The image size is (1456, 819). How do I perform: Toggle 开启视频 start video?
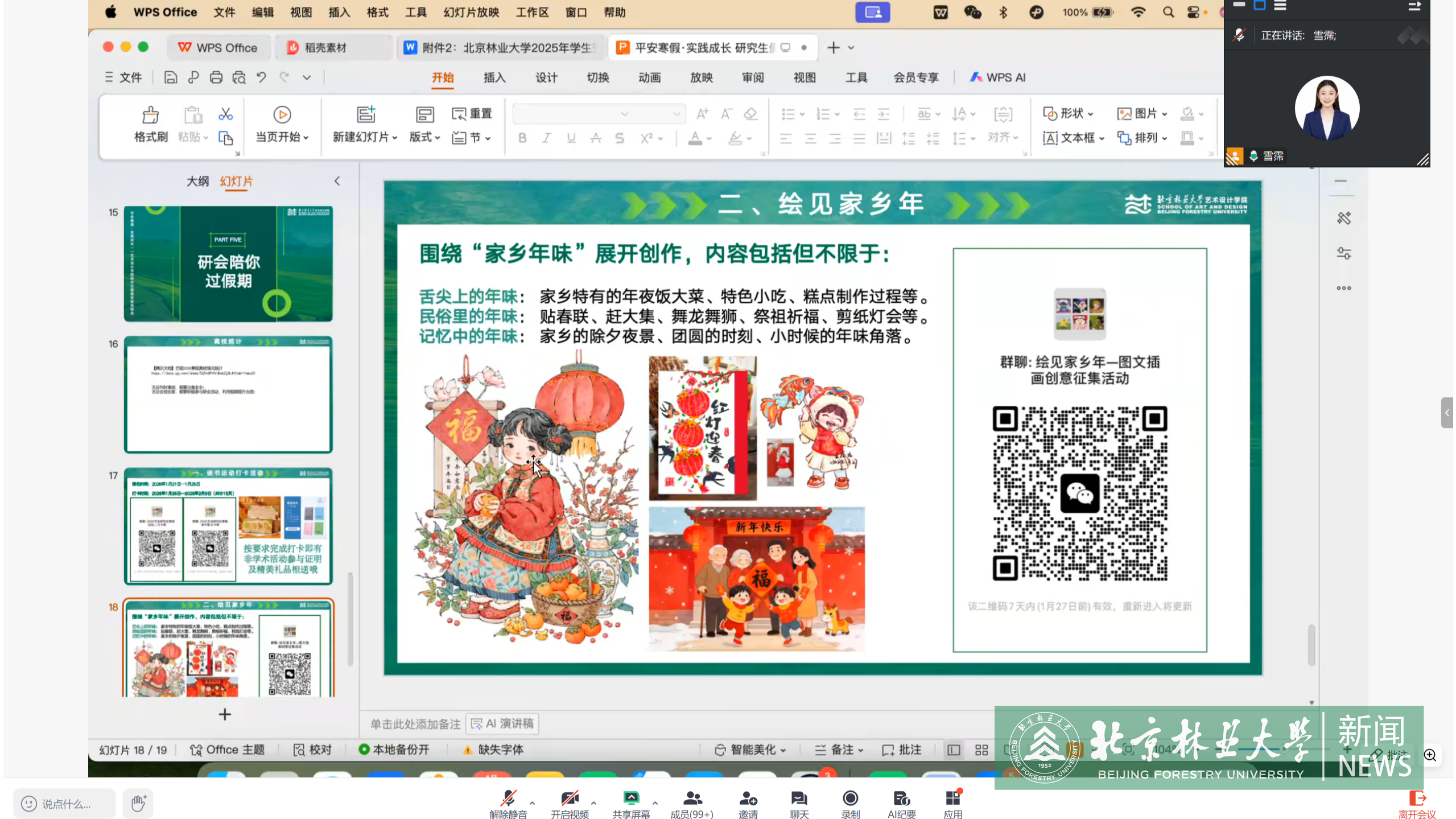click(x=570, y=804)
